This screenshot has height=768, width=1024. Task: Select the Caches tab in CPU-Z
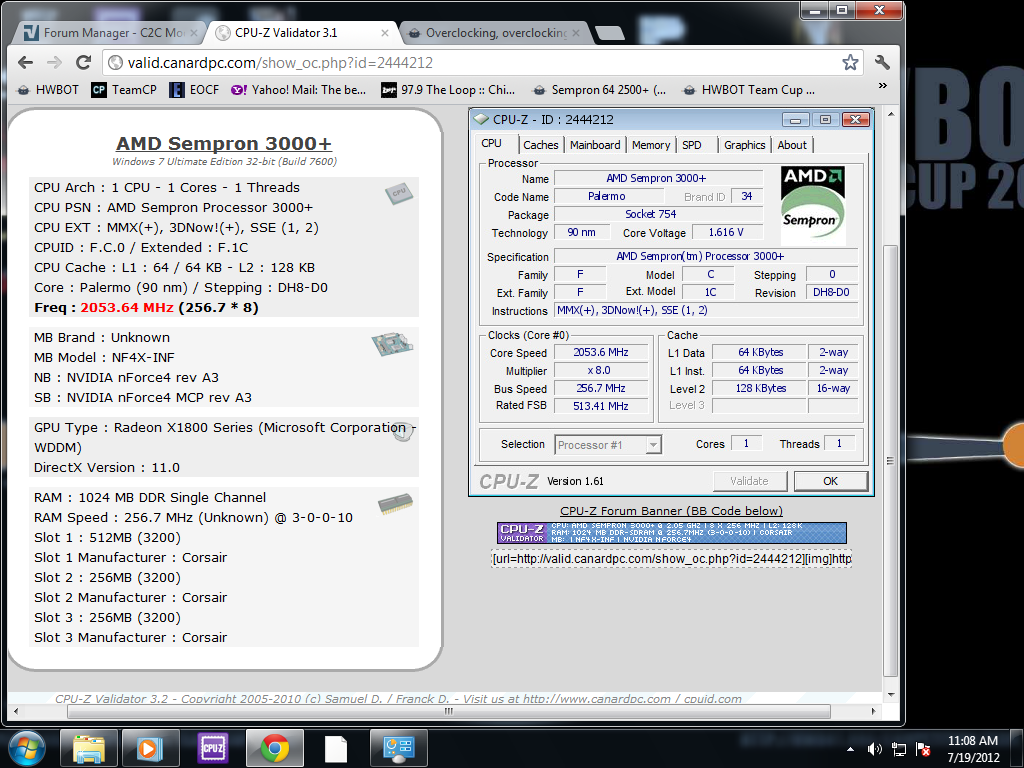[x=541, y=145]
